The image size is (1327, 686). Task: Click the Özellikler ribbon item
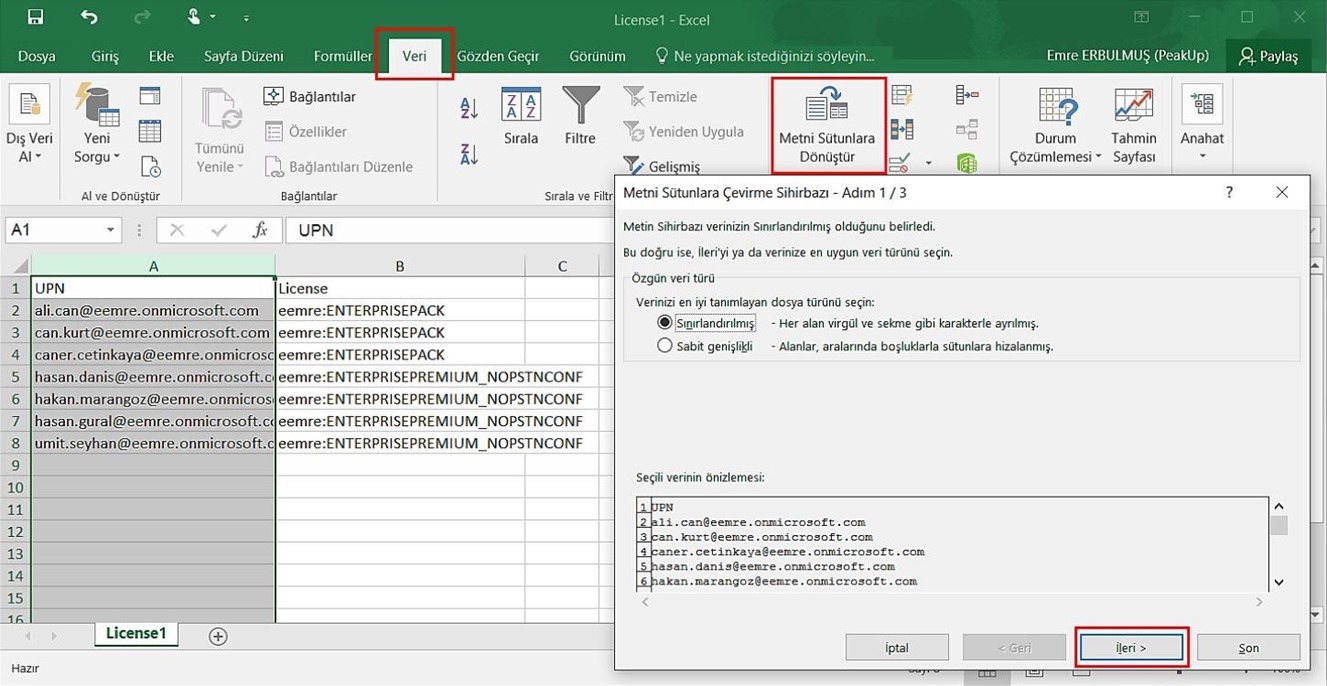tap(305, 131)
